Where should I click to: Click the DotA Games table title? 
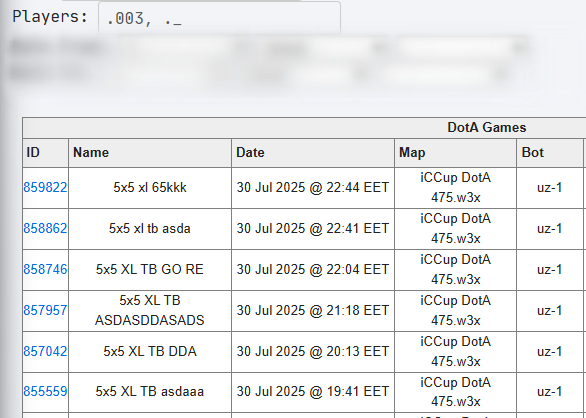tap(487, 127)
